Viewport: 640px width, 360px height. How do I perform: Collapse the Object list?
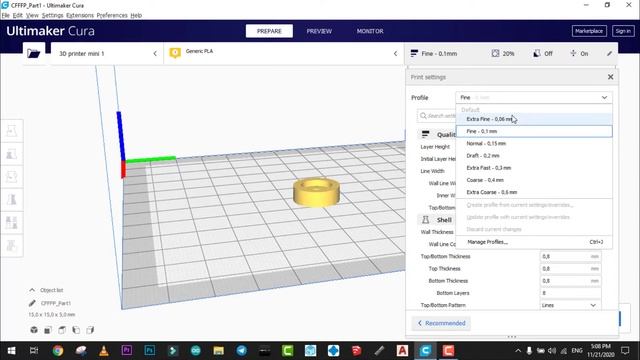(x=32, y=290)
